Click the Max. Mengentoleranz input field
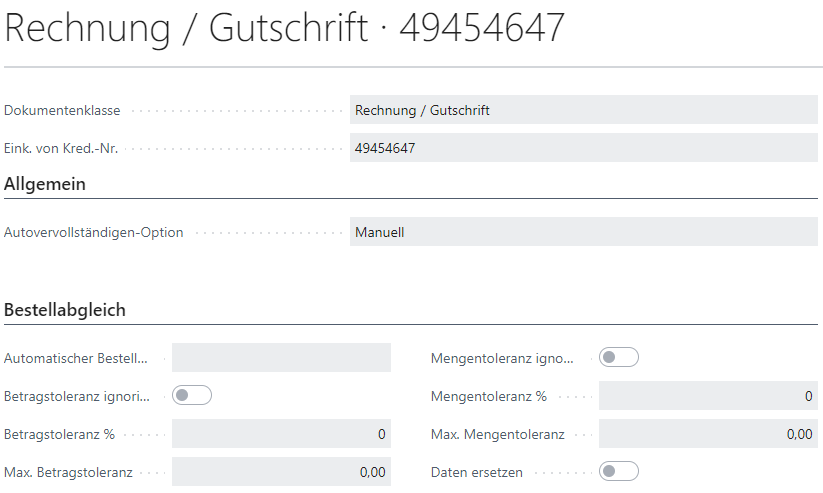 tap(708, 434)
